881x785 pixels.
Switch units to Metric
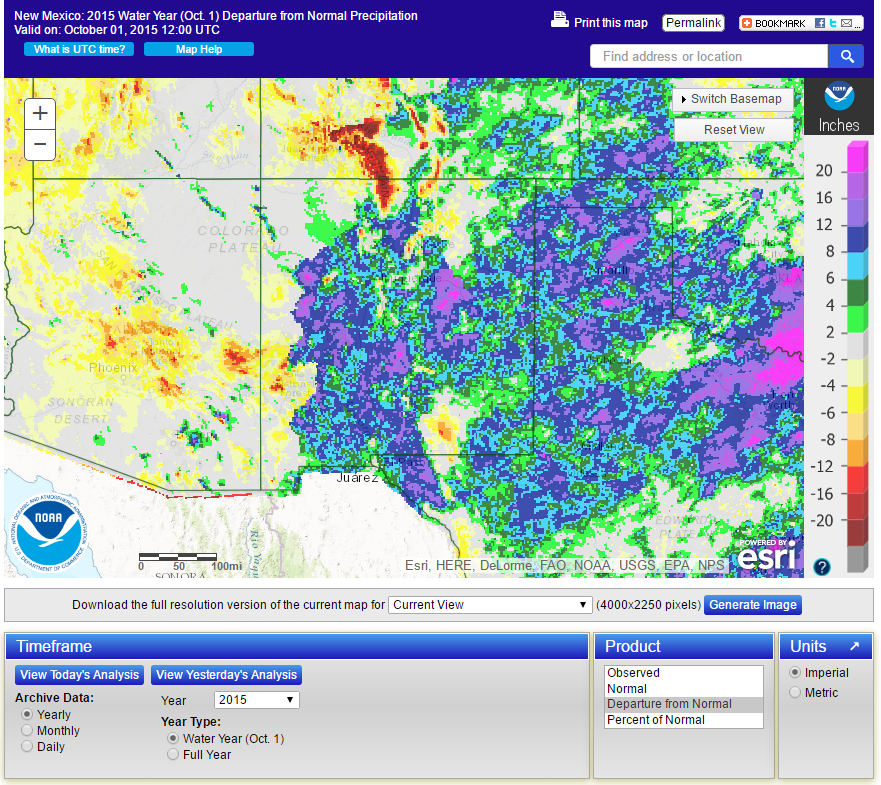click(795, 690)
